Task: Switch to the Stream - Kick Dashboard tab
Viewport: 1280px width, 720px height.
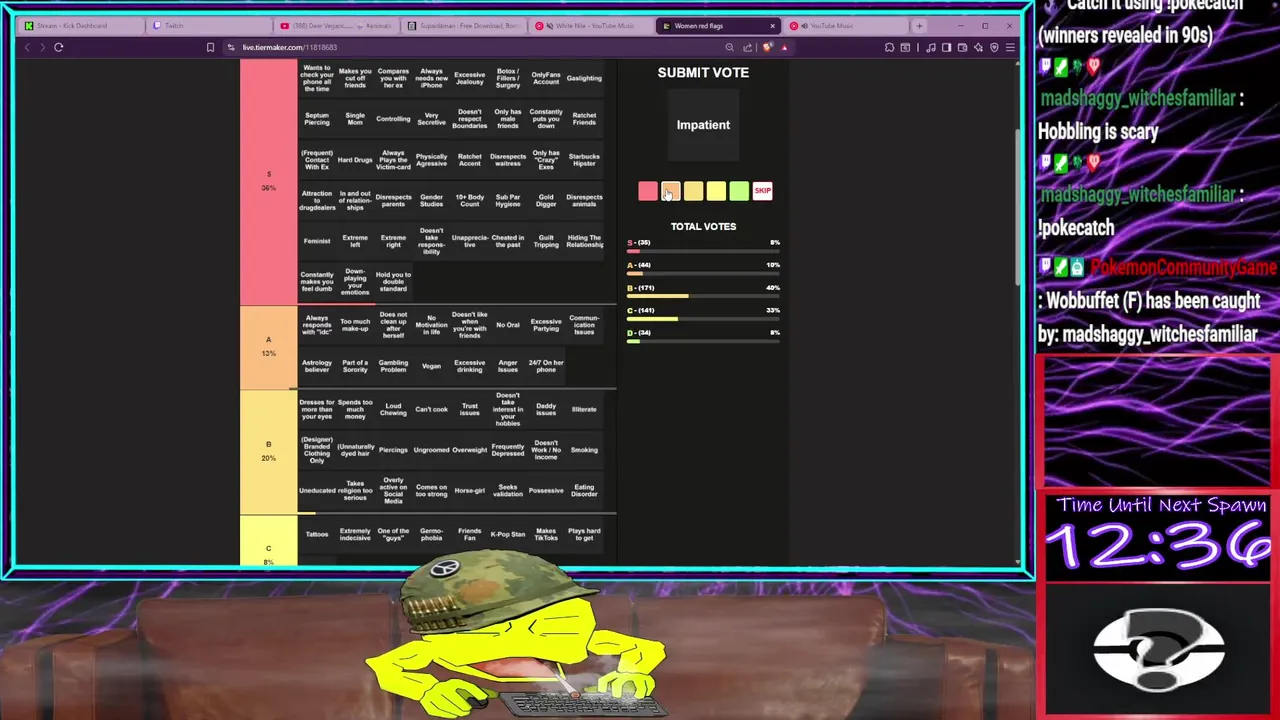Action: click(x=80, y=26)
